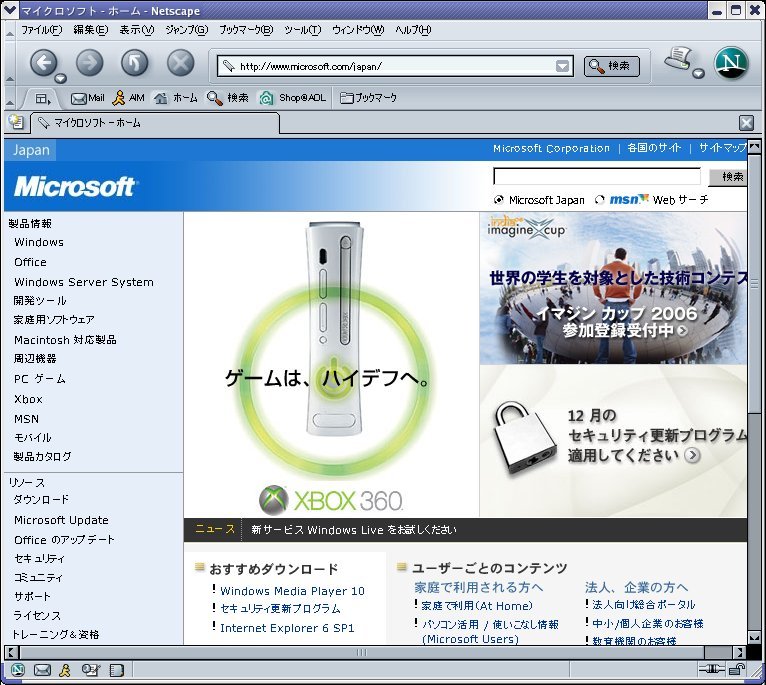Click the 検索 search button beside address bar
The image size is (766, 685).
(x=612, y=66)
